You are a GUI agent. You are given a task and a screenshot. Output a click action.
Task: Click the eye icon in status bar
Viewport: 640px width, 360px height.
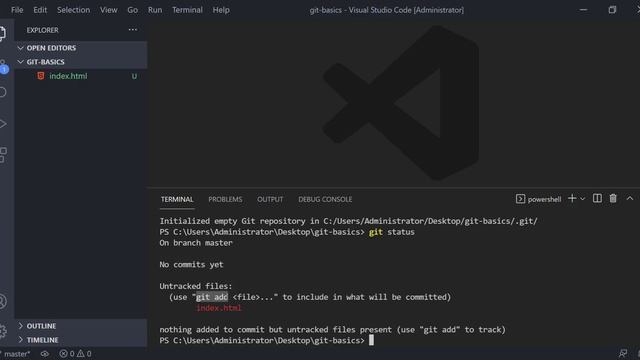coord(44,353)
